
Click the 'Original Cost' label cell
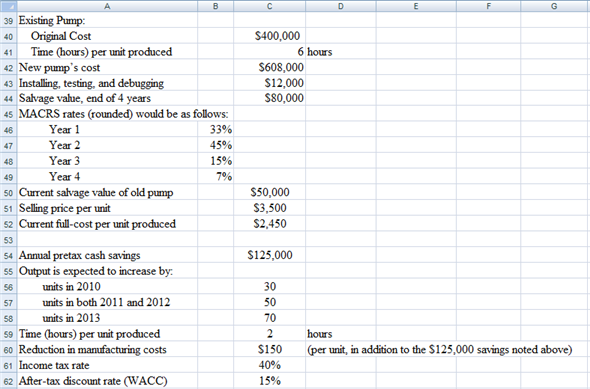click(x=107, y=36)
